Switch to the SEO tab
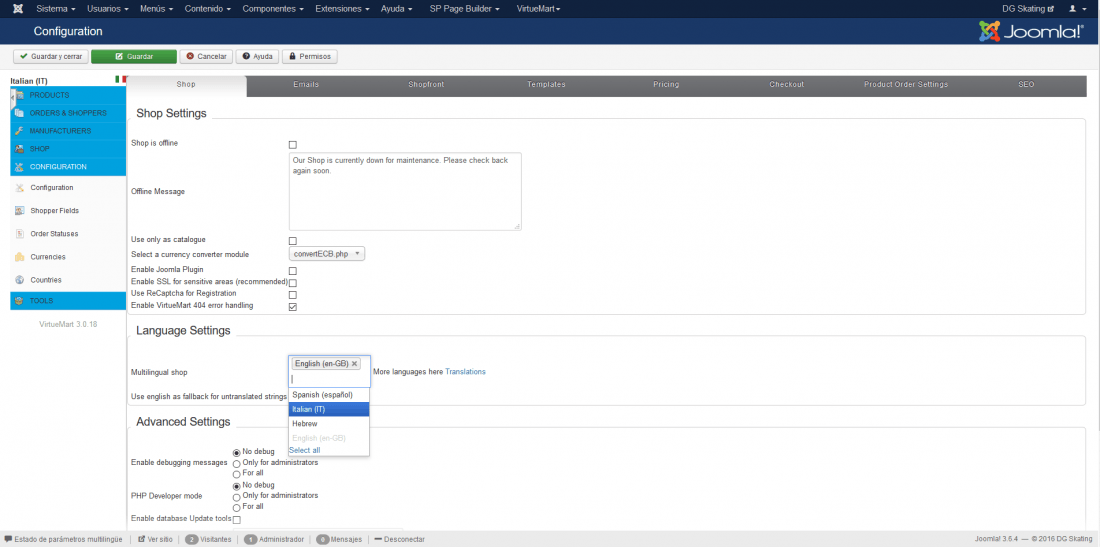This screenshot has width=1100, height=547. point(1026,84)
